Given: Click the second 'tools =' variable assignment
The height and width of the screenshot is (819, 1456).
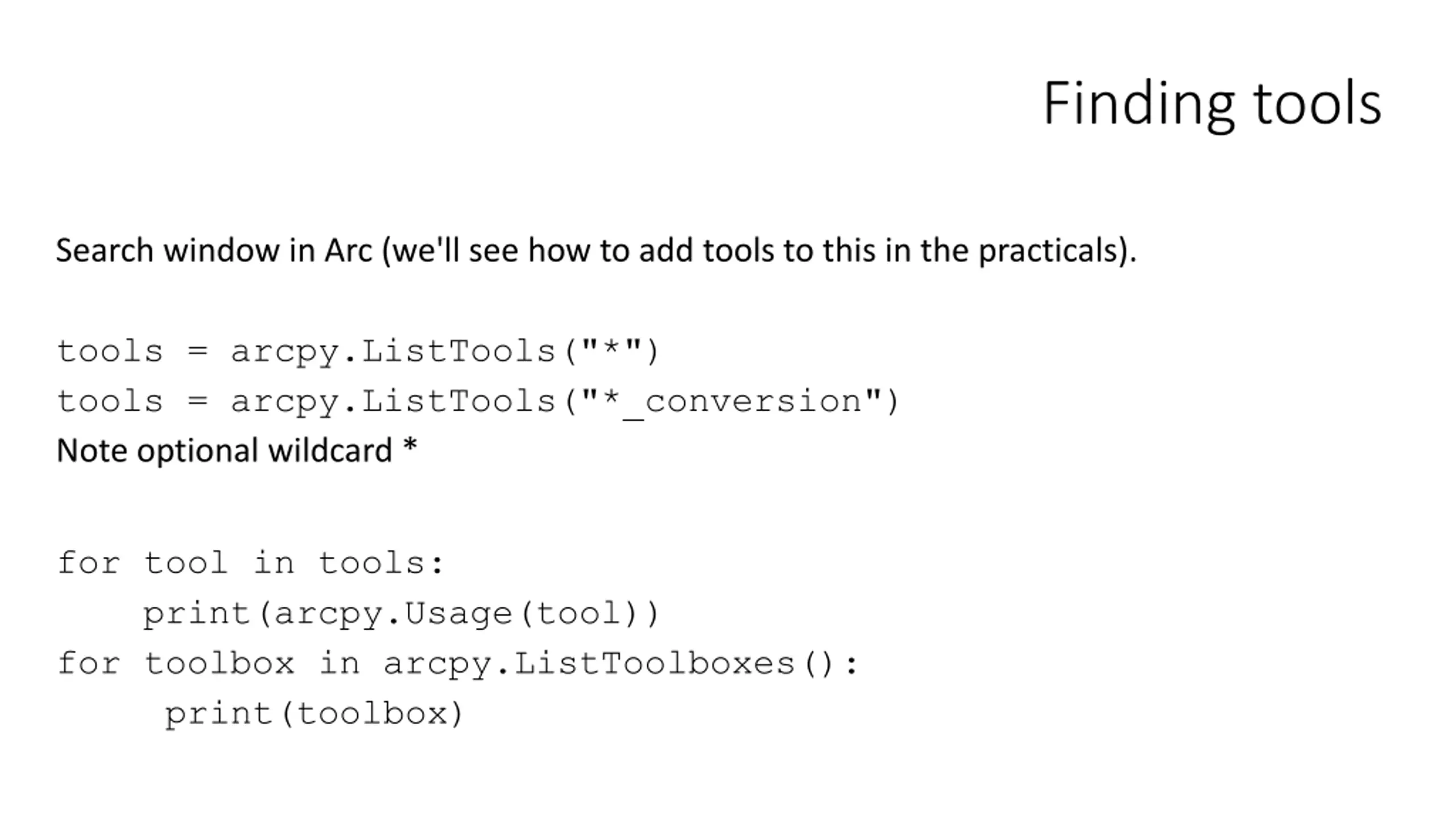Looking at the screenshot, I should (133, 401).
